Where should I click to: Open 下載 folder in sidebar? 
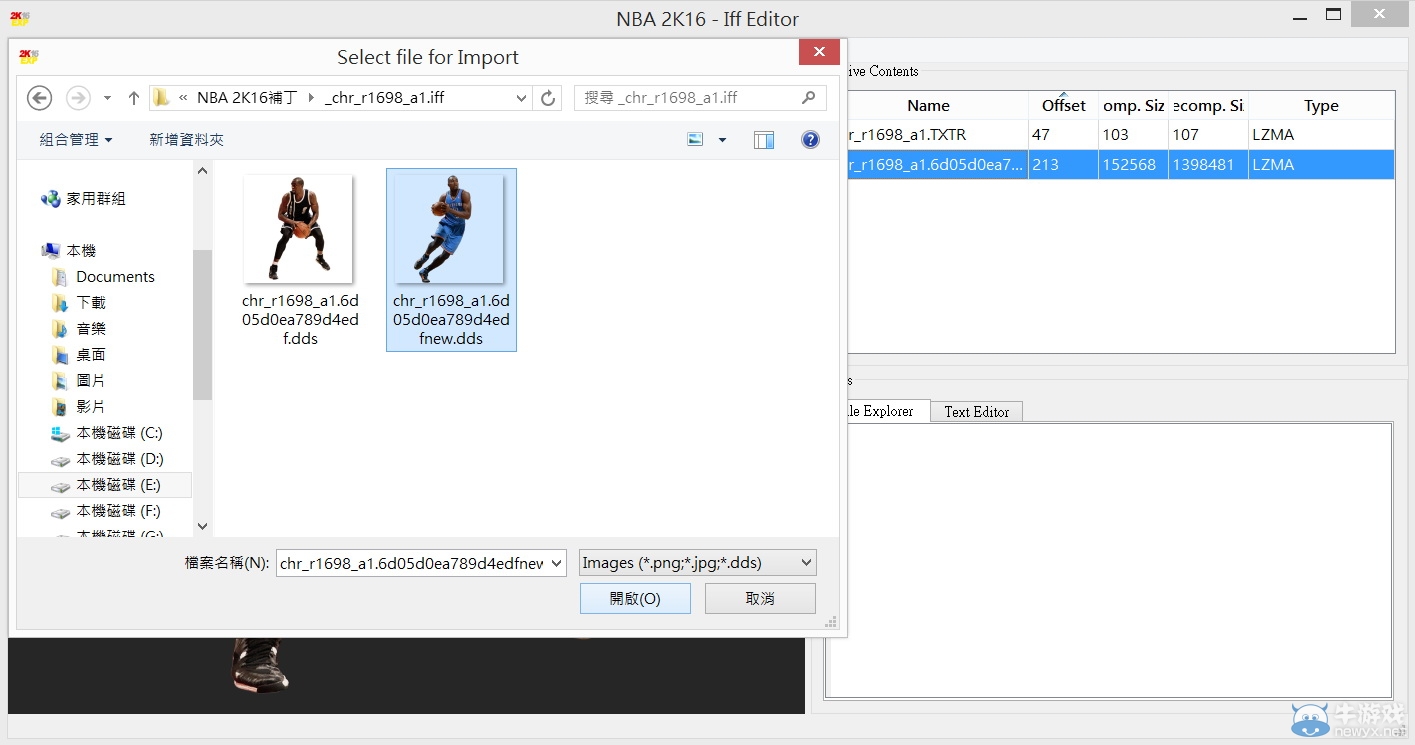(90, 303)
